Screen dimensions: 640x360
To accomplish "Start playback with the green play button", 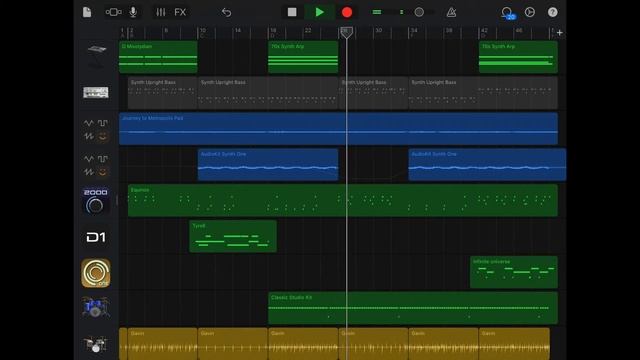I will (320, 12).
